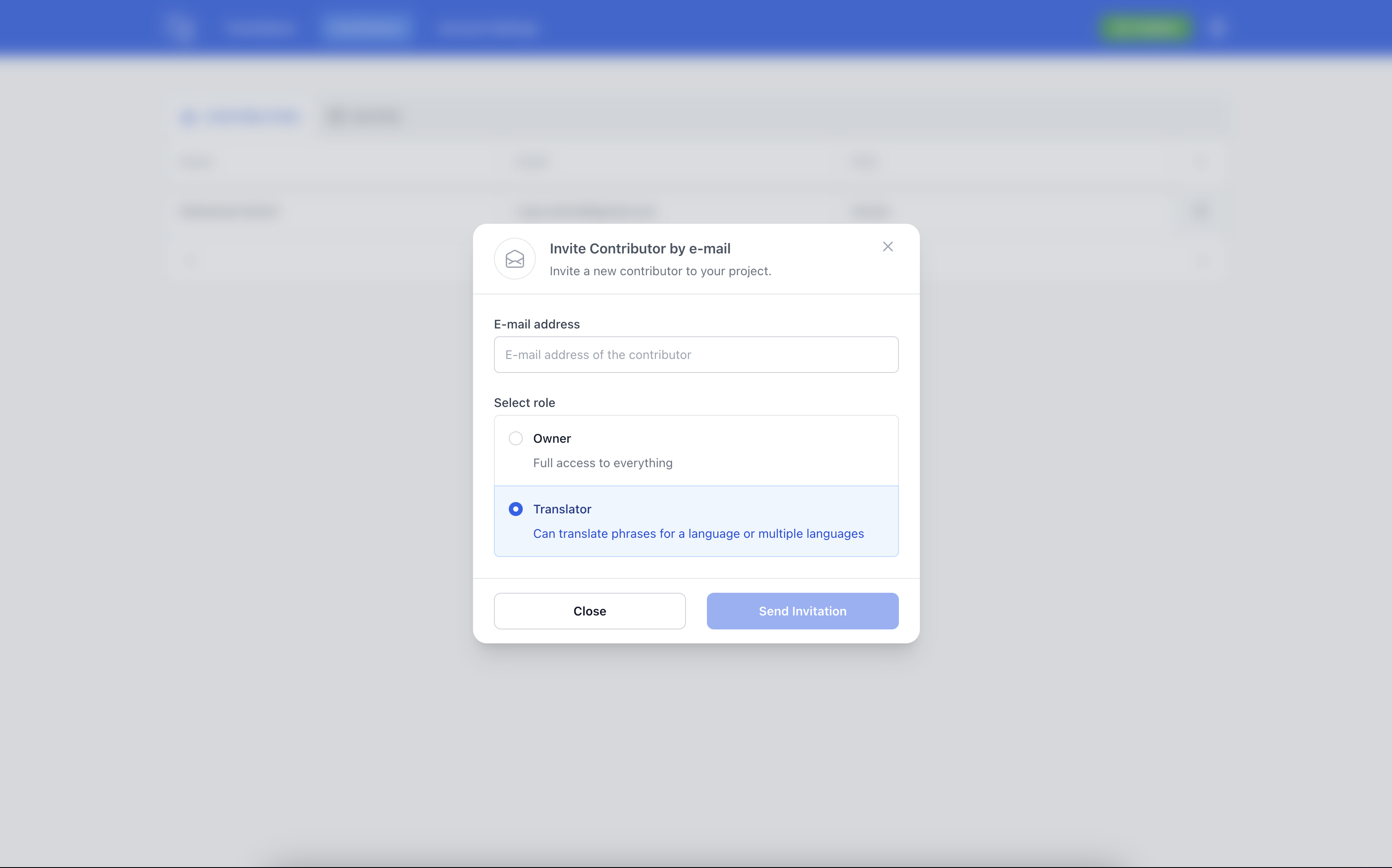Click the translator role description link
1392x868 pixels.
click(698, 533)
